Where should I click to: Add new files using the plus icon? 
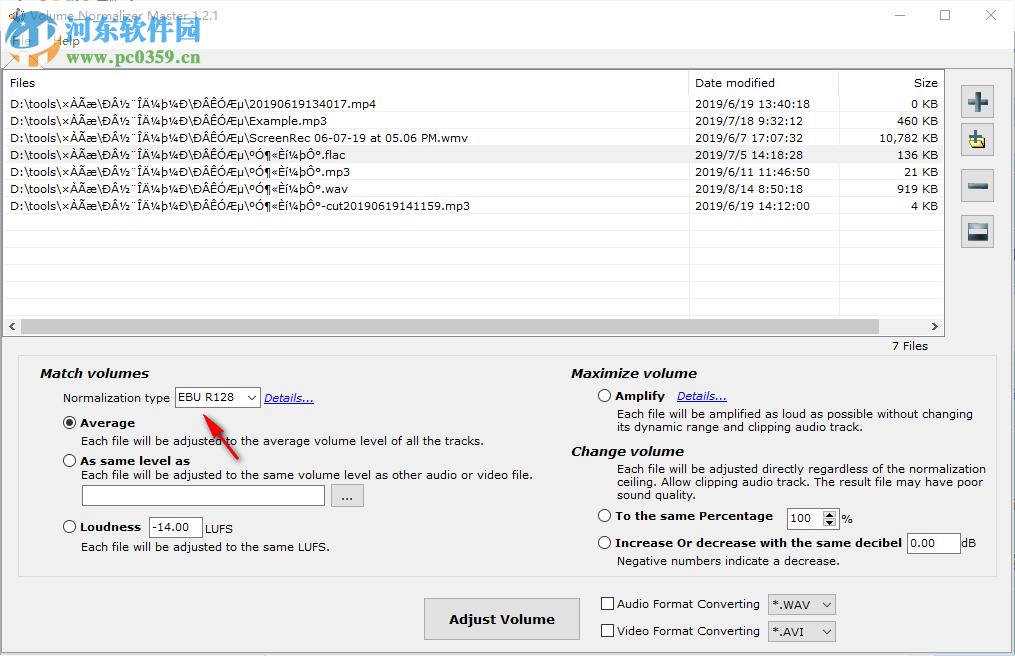coord(977,101)
